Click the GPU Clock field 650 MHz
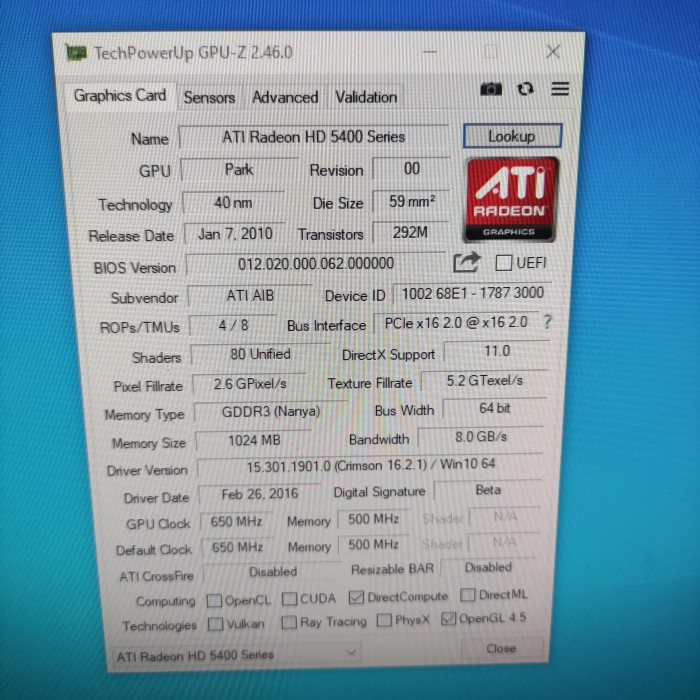Screen dimensions: 700x700 (237, 521)
